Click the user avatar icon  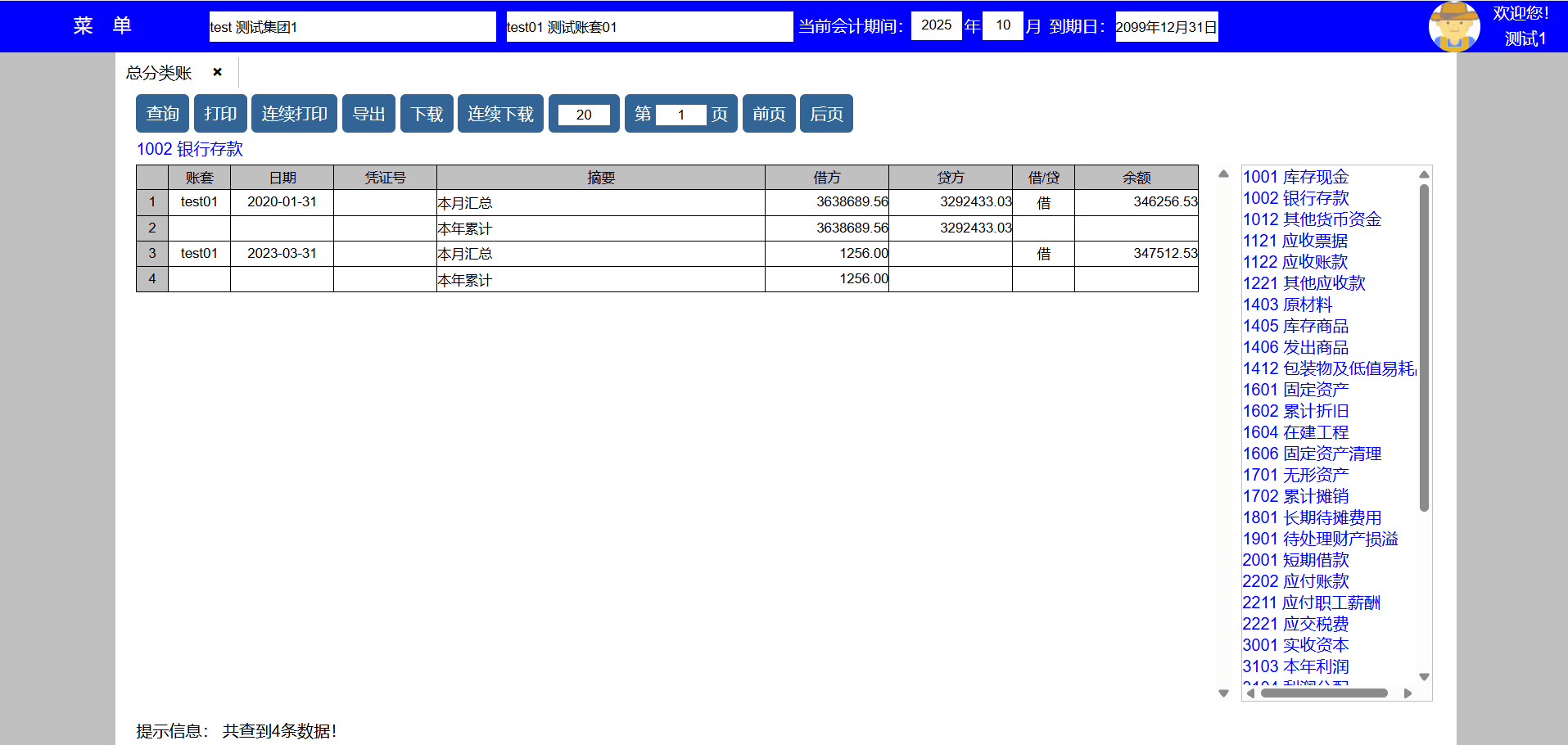1453,26
